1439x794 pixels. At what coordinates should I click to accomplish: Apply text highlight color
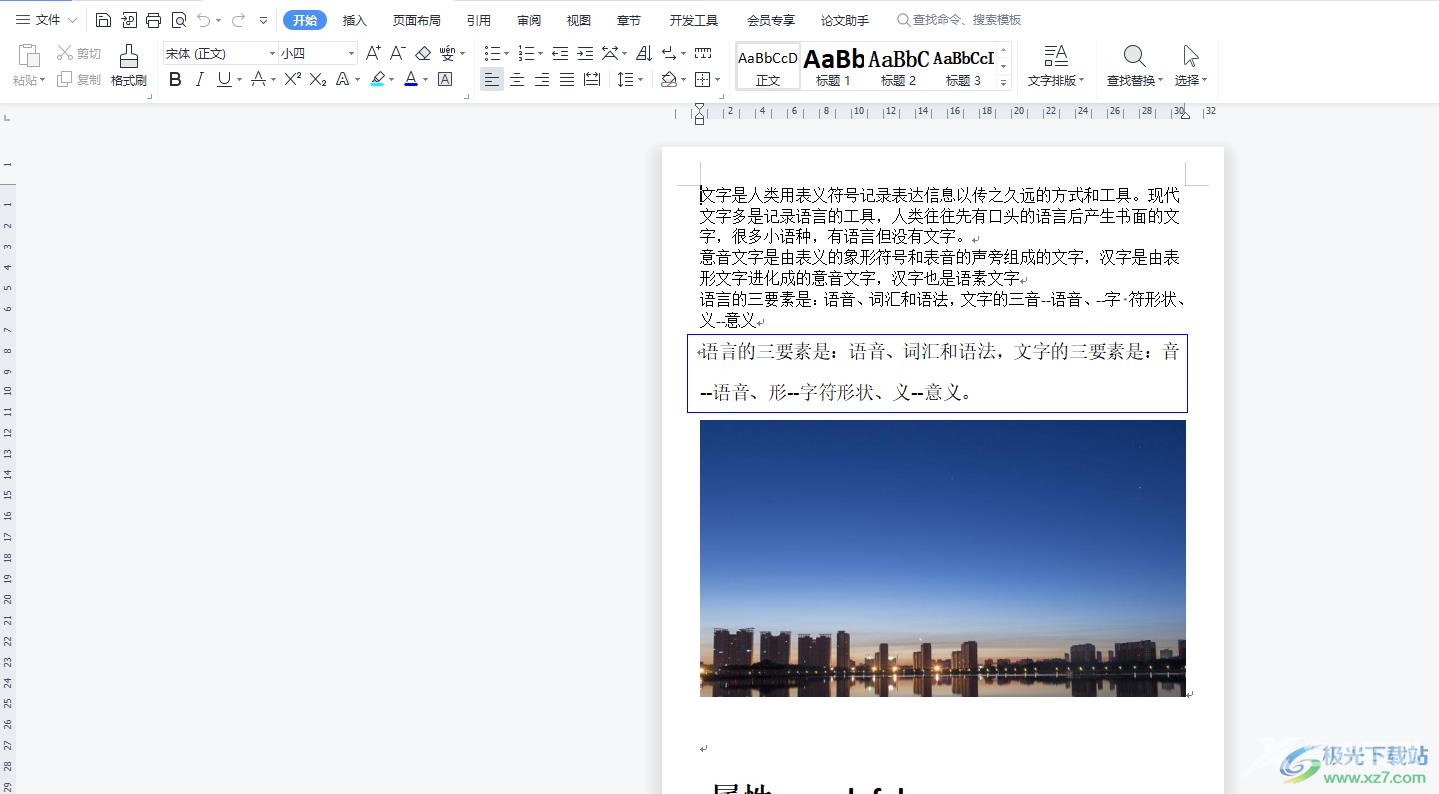click(377, 79)
